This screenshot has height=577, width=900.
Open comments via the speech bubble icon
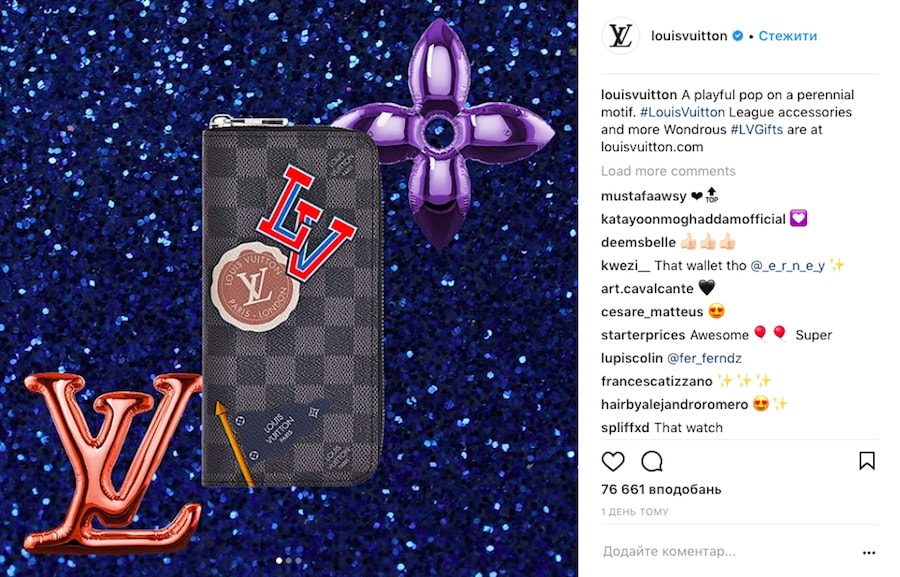click(652, 461)
